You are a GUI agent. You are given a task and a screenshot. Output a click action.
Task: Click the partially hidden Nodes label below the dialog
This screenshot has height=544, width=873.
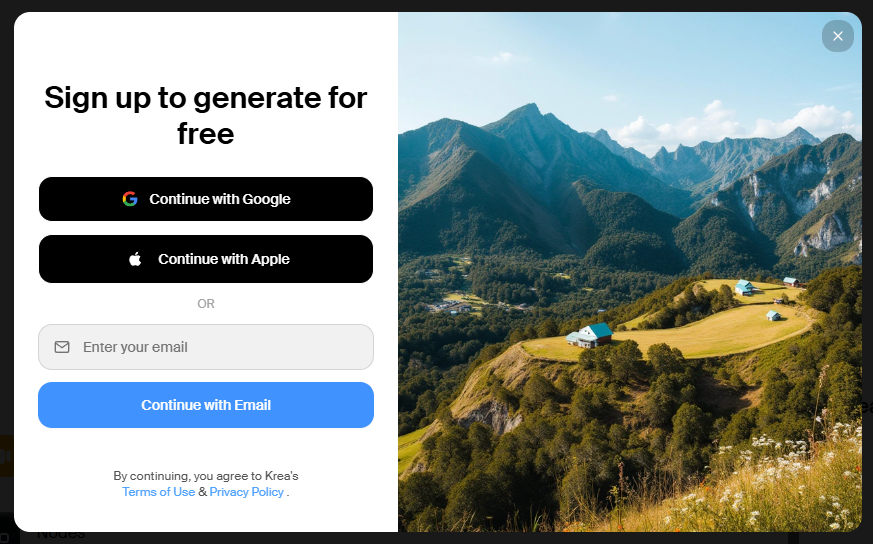pyautogui.click(x=61, y=535)
